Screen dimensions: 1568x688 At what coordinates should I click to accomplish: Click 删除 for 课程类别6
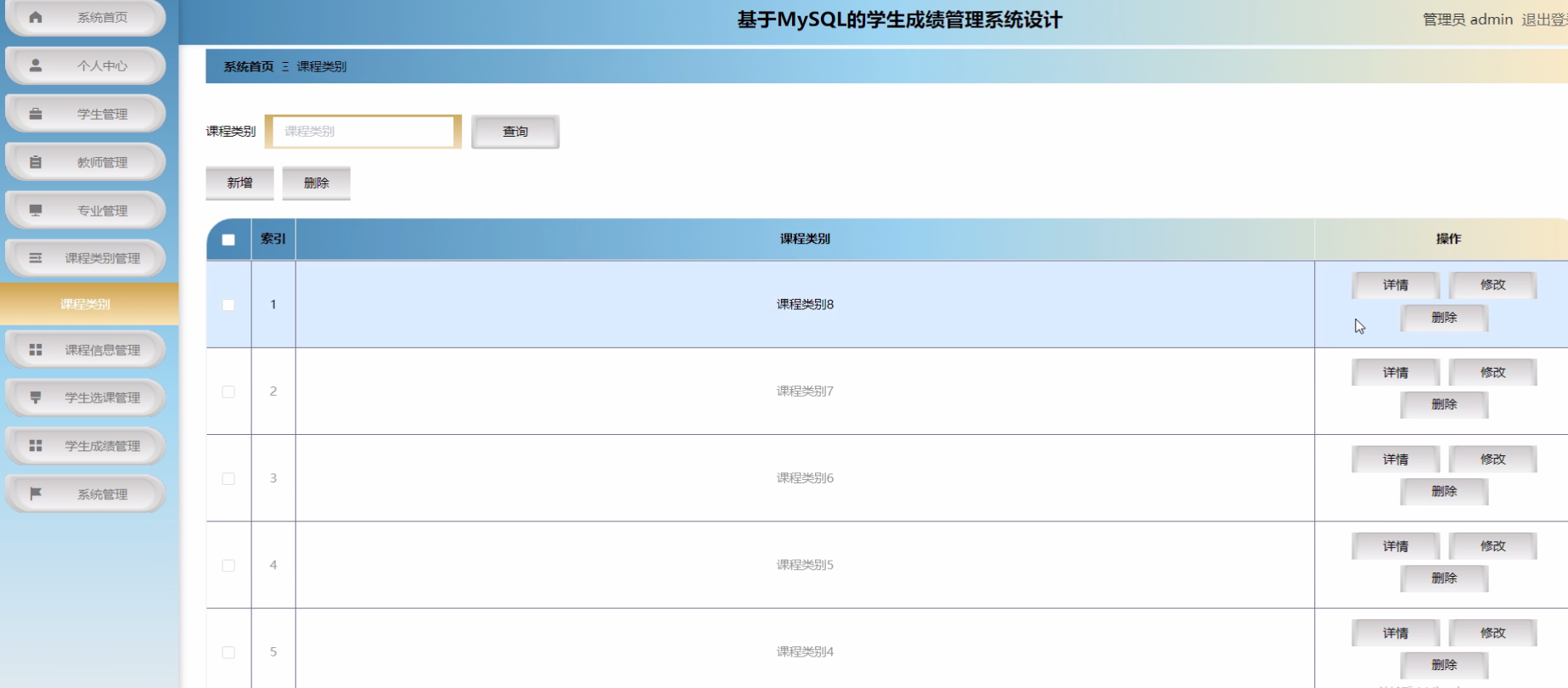pos(1444,492)
